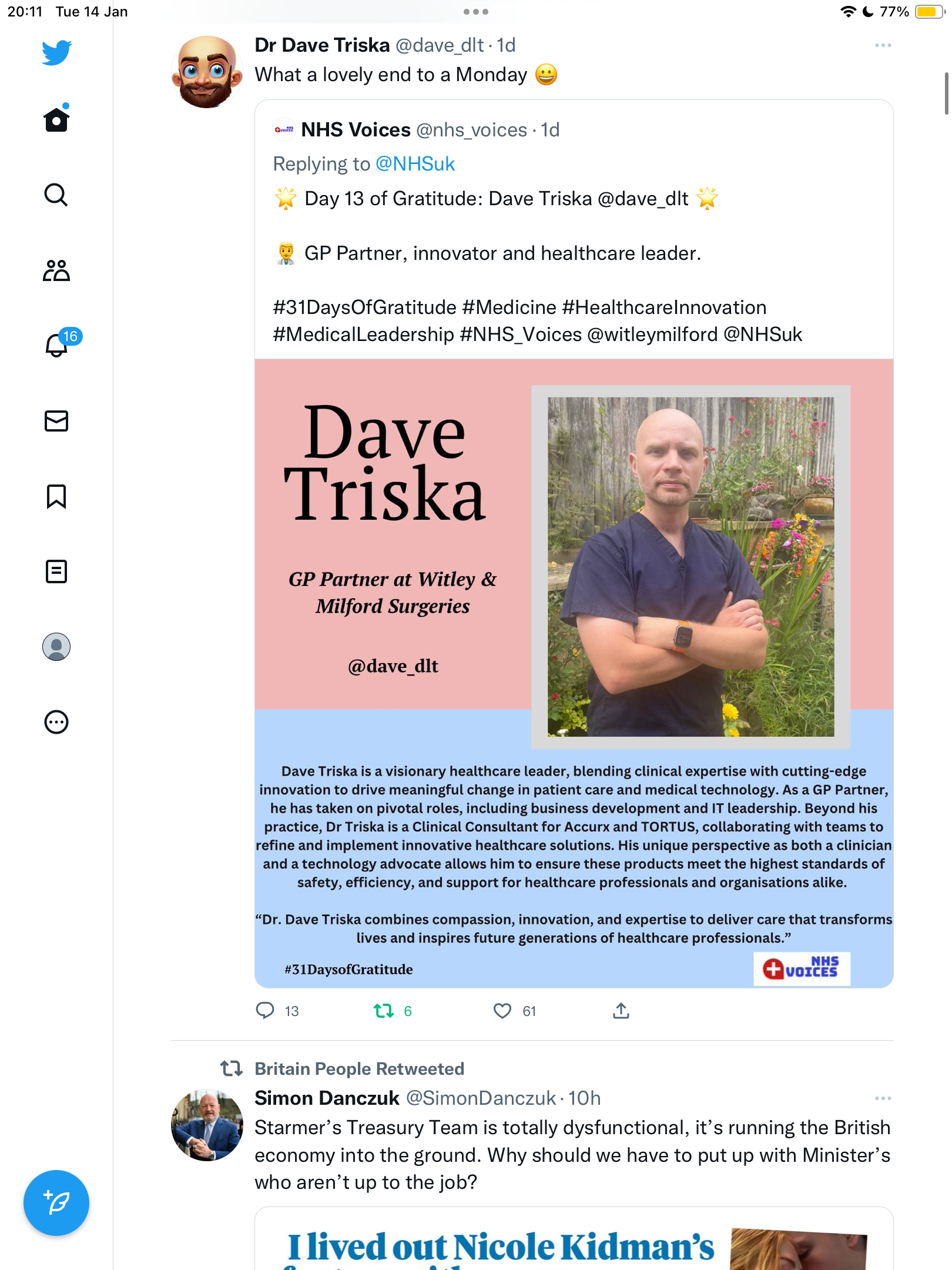The height and width of the screenshot is (1270, 952).
Task: Expand more options on Dave Triska's tweet
Action: pos(883,45)
